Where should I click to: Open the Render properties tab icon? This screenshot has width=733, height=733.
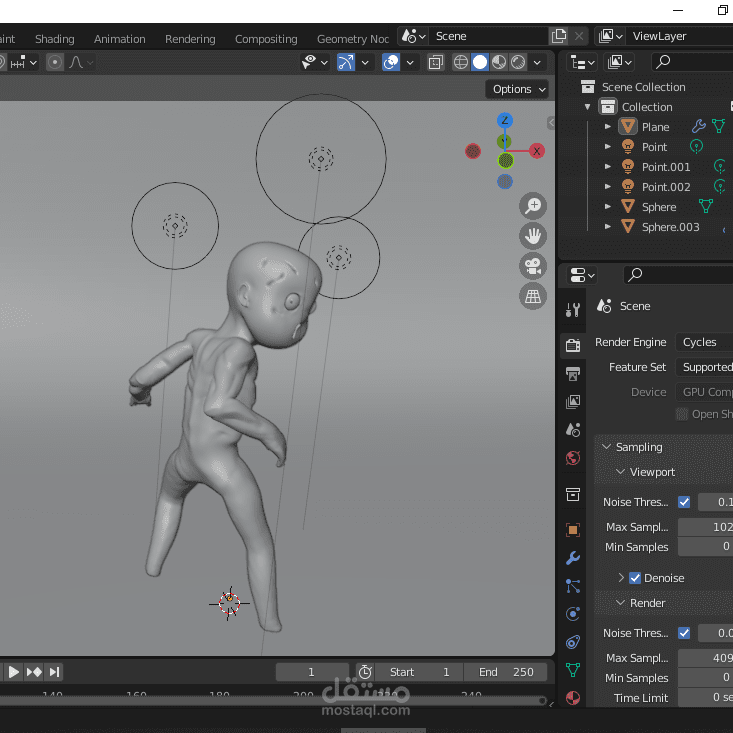pos(573,345)
